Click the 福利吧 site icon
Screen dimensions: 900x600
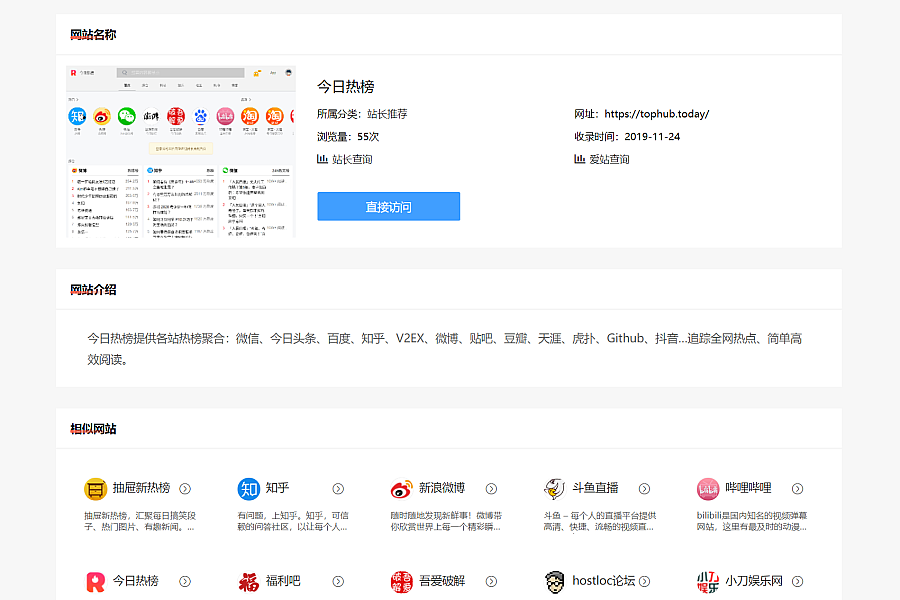pyautogui.click(x=249, y=582)
